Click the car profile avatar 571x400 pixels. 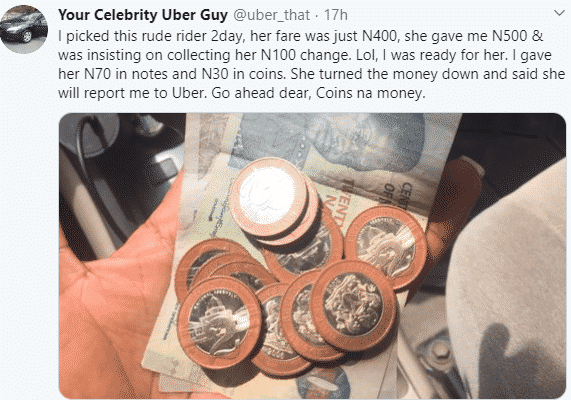tap(24, 29)
